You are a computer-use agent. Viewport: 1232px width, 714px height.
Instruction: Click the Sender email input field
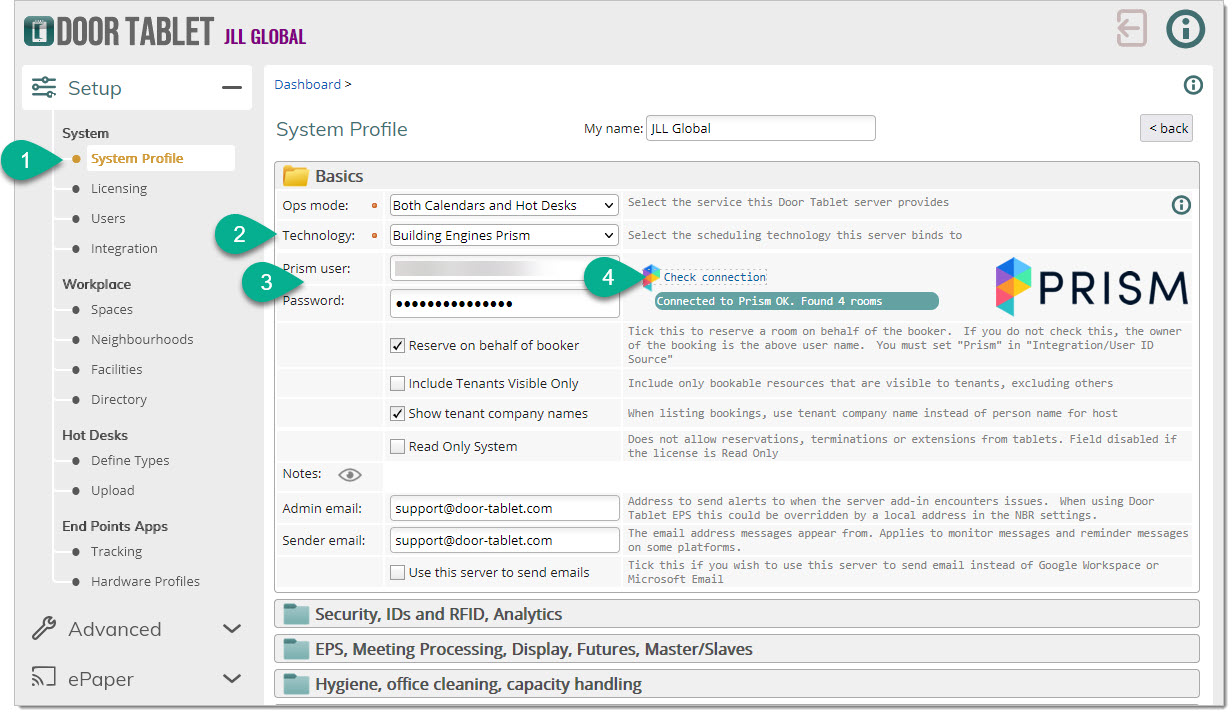(x=505, y=540)
